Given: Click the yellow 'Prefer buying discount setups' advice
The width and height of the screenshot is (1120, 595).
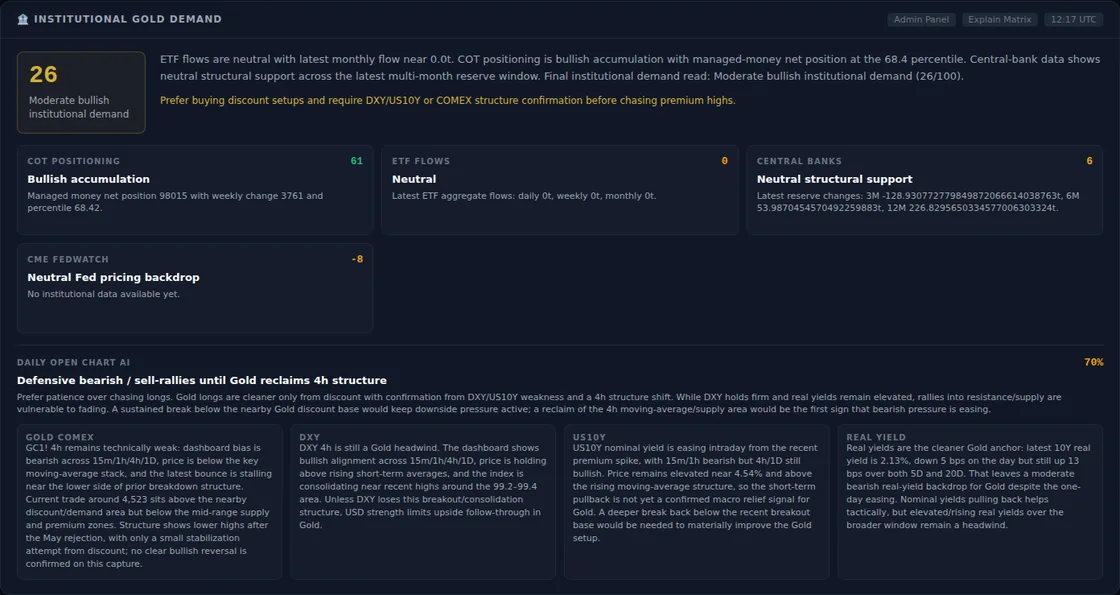Looking at the screenshot, I should (x=448, y=101).
